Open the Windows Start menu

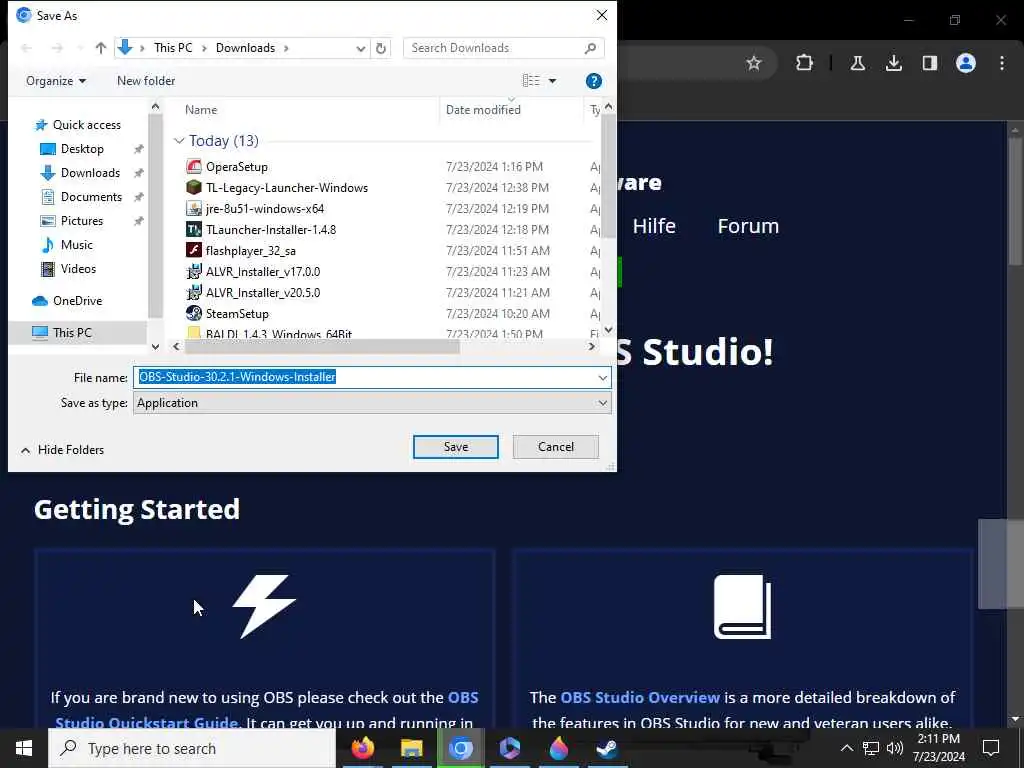(x=24, y=748)
